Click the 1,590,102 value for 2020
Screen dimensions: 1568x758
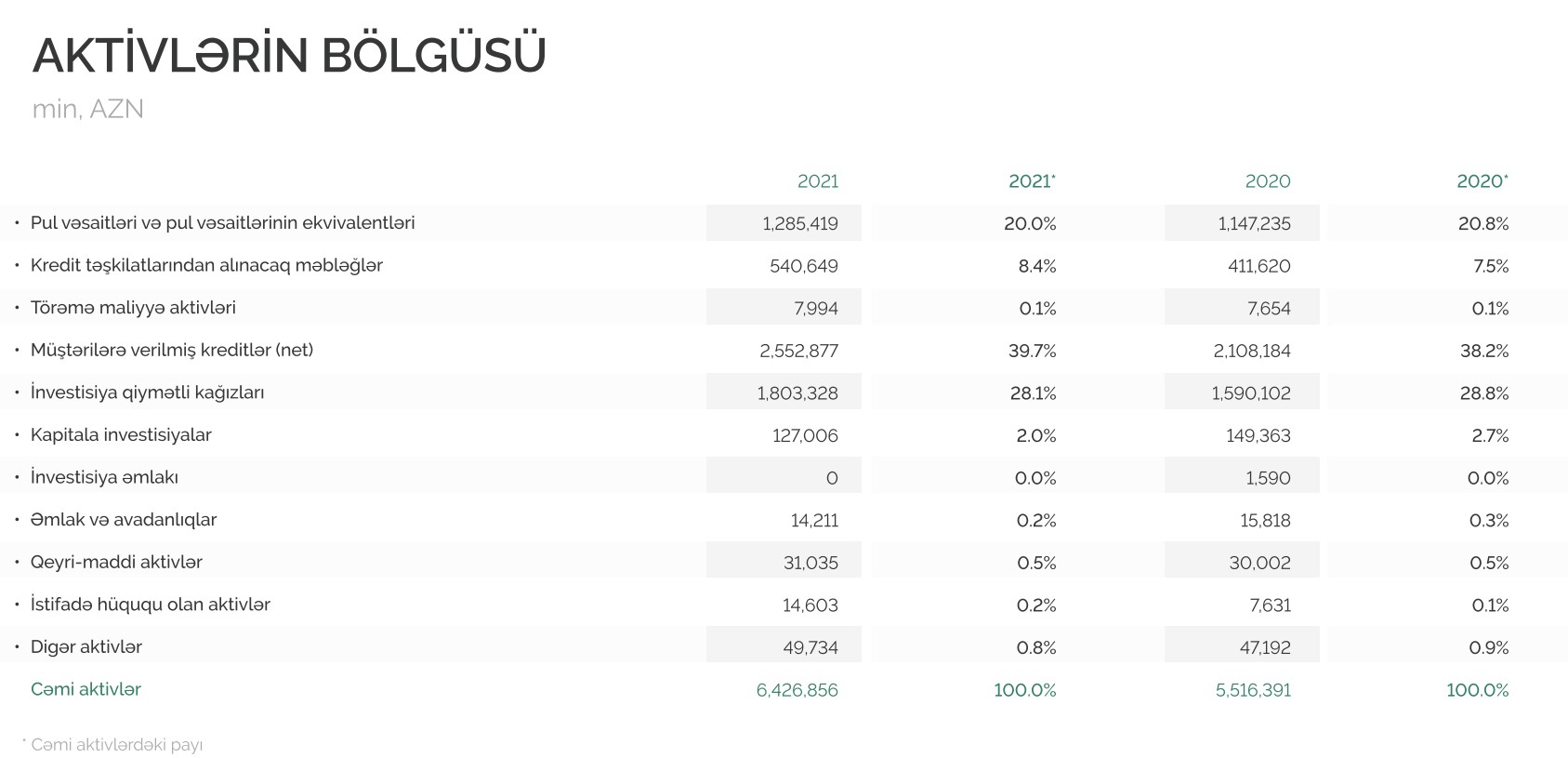coord(1250,393)
